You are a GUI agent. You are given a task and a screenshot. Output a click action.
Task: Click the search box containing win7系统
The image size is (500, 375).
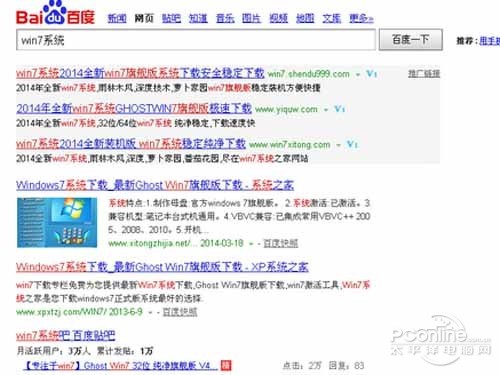click(x=196, y=40)
